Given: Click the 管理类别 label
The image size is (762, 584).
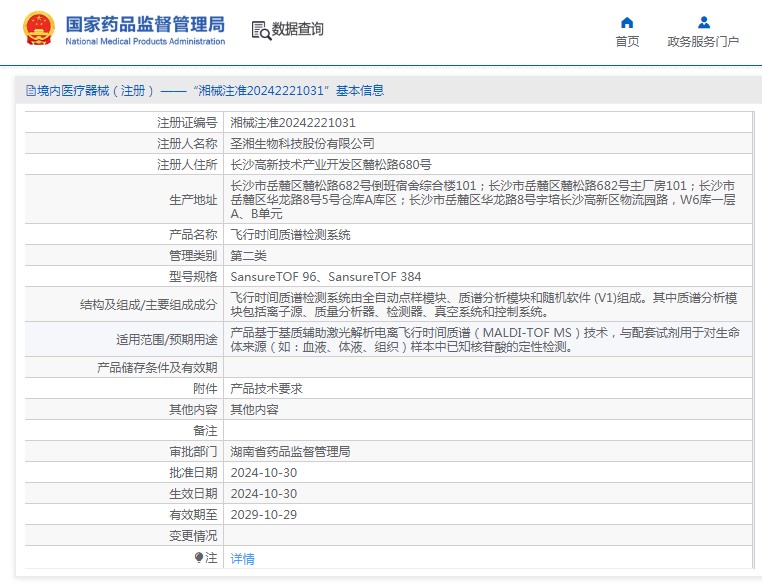Looking at the screenshot, I should pos(193,256).
